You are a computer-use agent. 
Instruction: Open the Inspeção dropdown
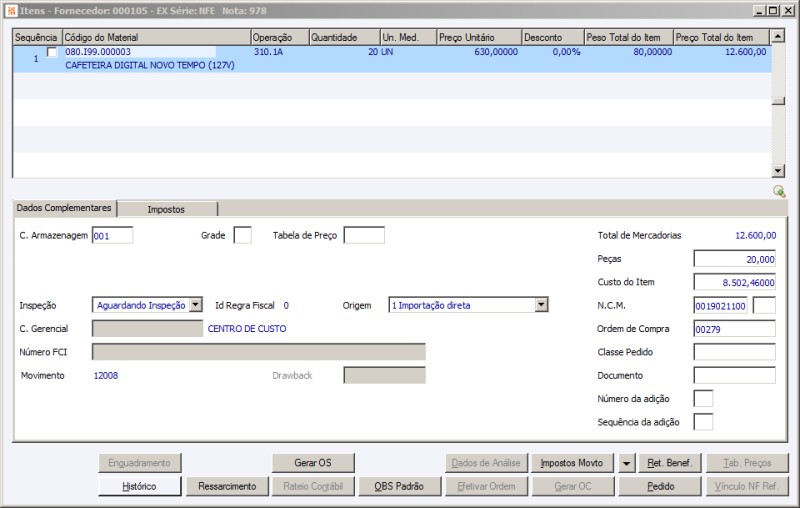[x=196, y=305]
